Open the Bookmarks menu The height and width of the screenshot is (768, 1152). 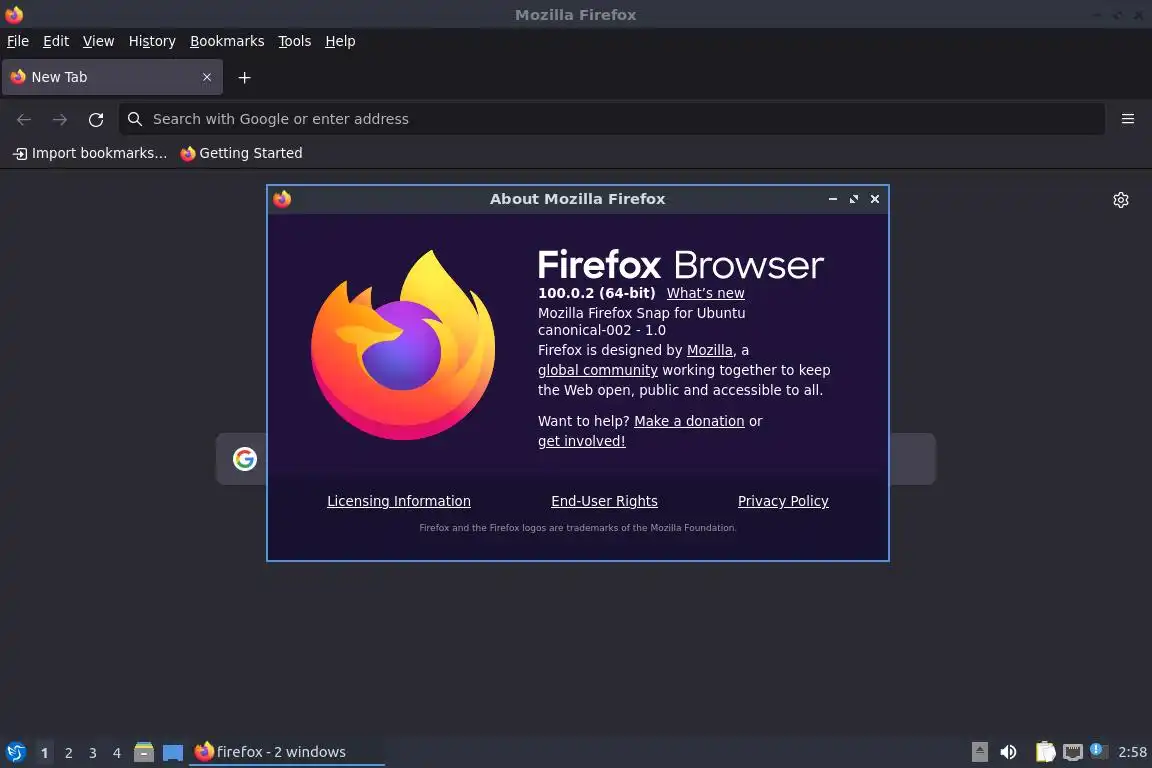pyautogui.click(x=227, y=41)
